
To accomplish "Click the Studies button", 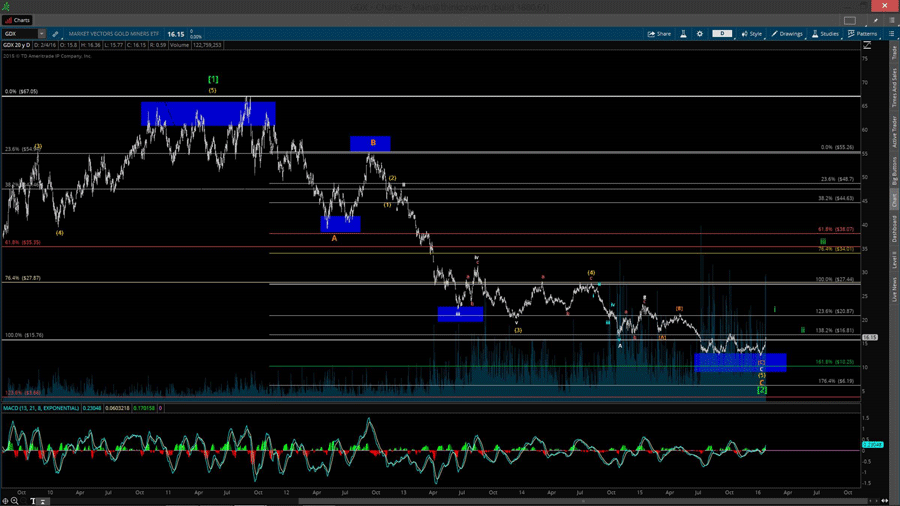I will 826,34.
